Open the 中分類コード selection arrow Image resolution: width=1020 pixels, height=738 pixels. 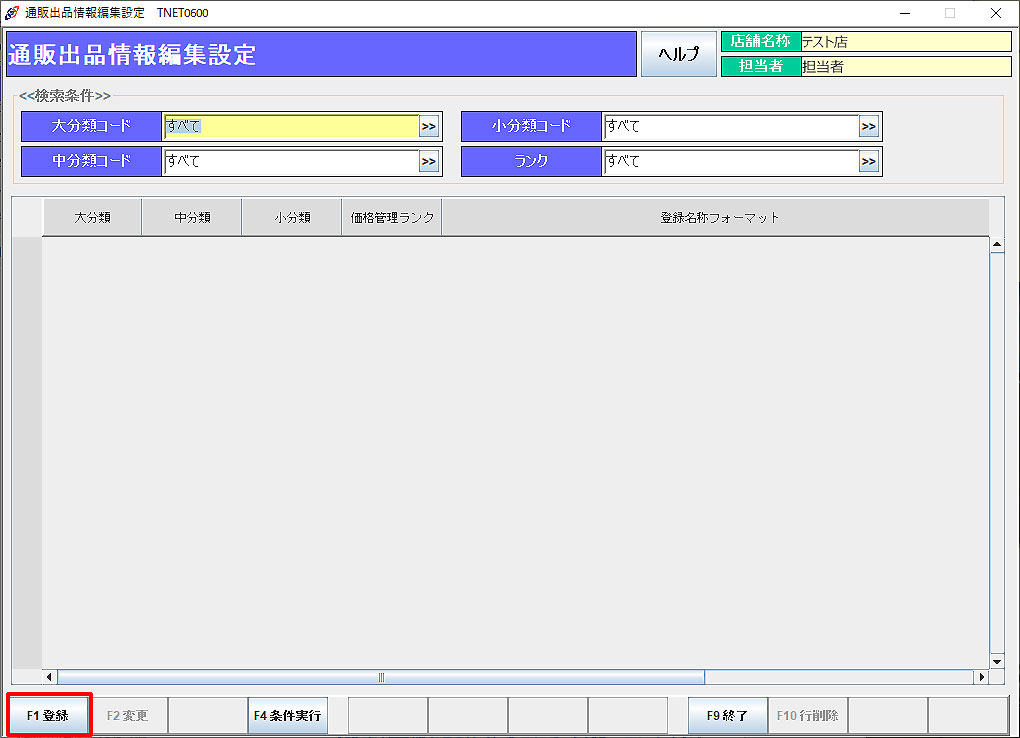click(429, 162)
